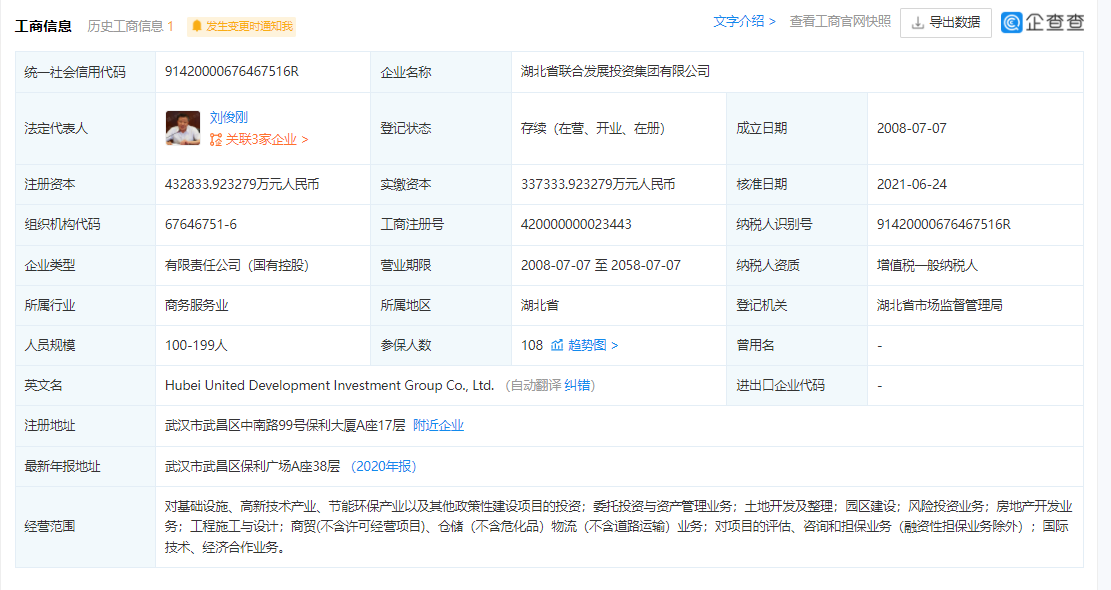Image resolution: width=1111 pixels, height=590 pixels.
Task: Switch to 历史工商信息 tab
Action: point(130,26)
